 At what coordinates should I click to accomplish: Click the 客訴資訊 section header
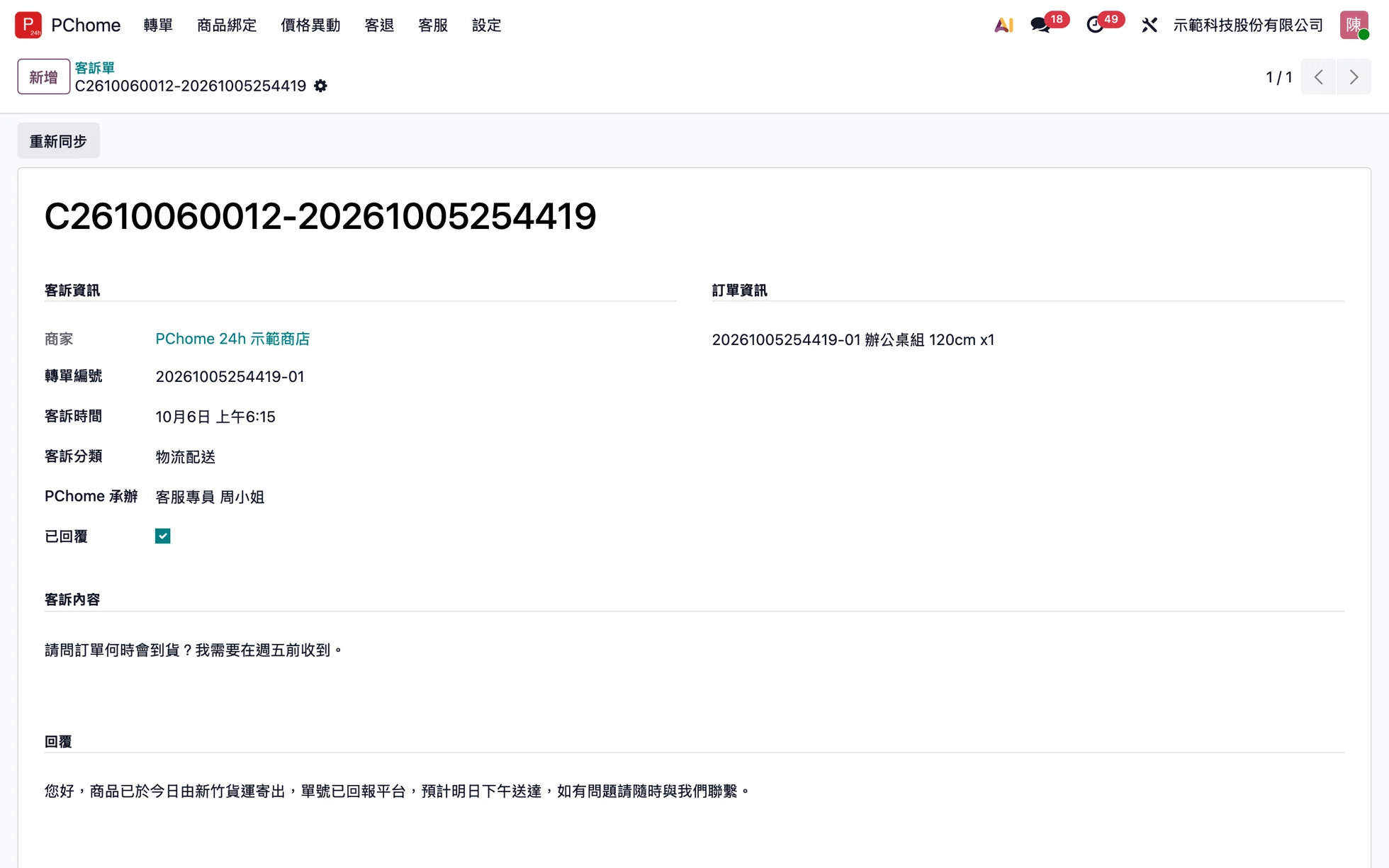[x=72, y=290]
